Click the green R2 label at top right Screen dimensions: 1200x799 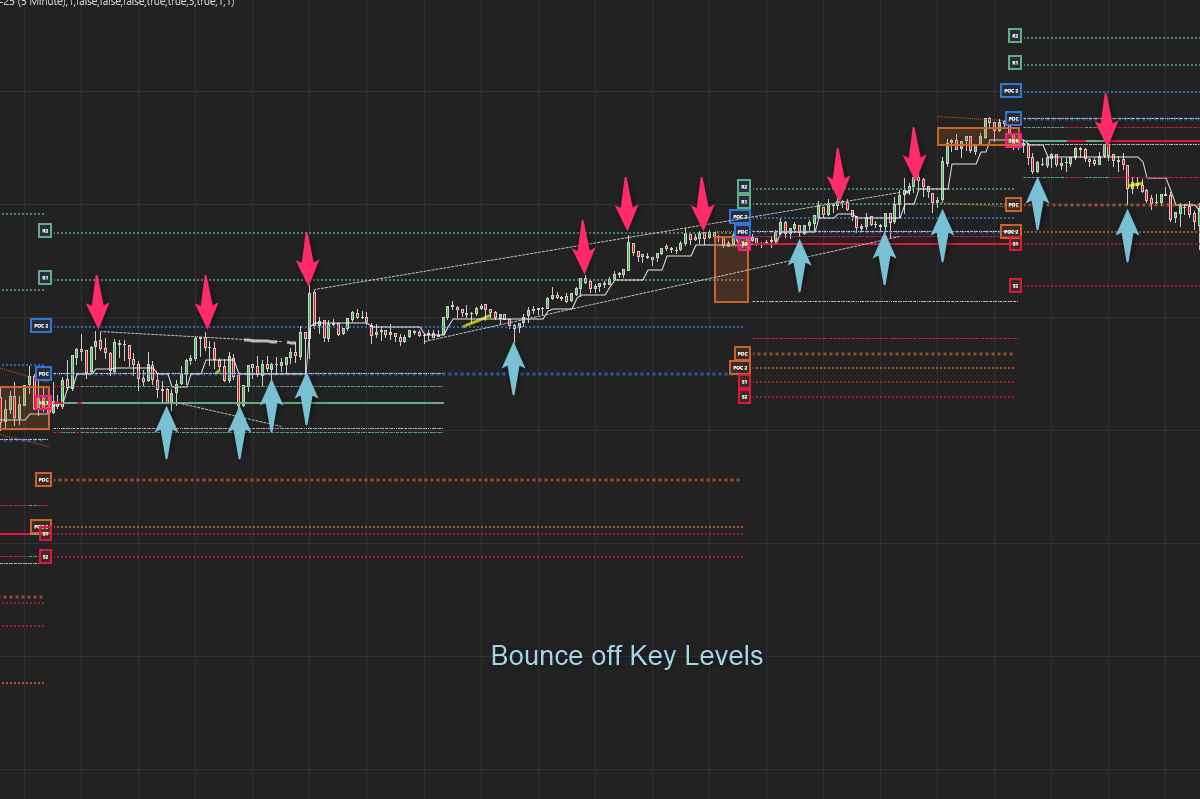(x=1015, y=36)
